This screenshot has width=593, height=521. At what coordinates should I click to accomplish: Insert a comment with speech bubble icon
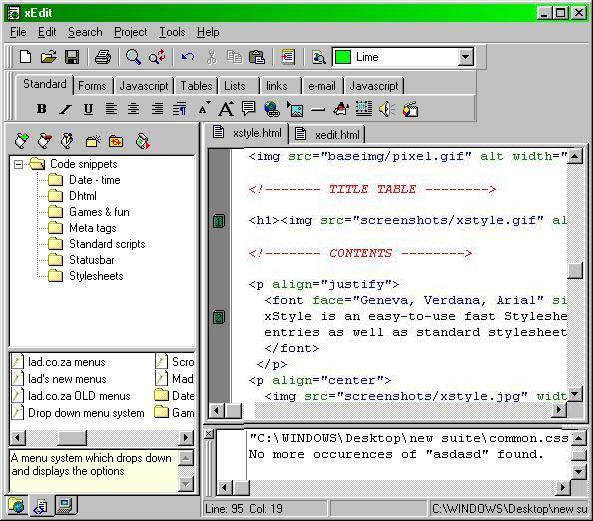[x=248, y=109]
